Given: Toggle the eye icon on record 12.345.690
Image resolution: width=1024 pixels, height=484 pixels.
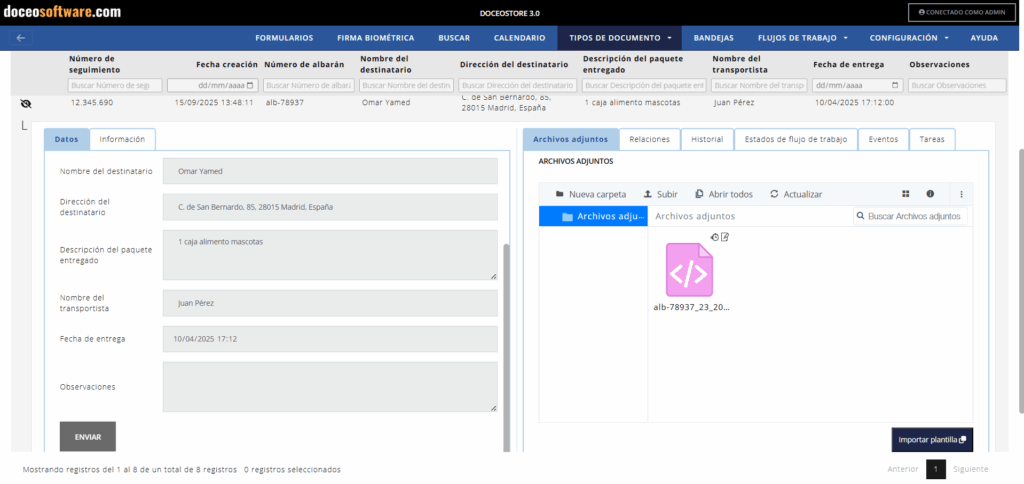Looking at the screenshot, I should pos(26,103).
